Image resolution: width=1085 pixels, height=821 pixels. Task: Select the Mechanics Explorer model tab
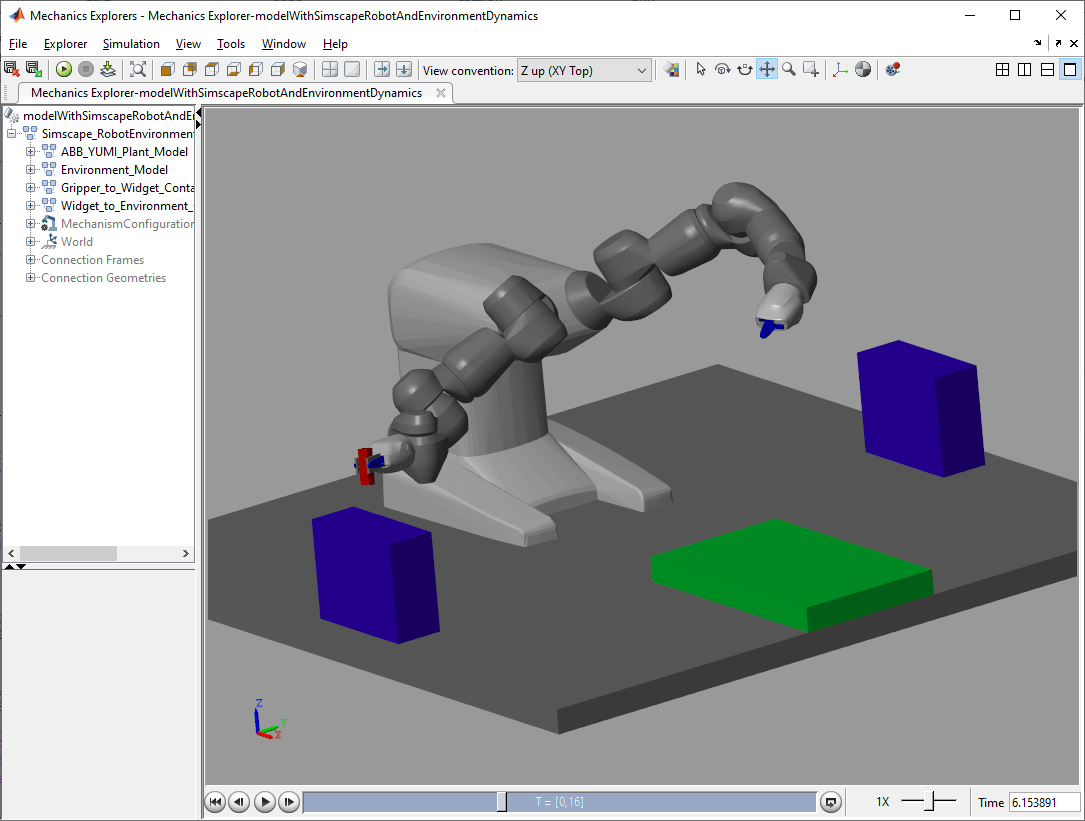coord(225,92)
